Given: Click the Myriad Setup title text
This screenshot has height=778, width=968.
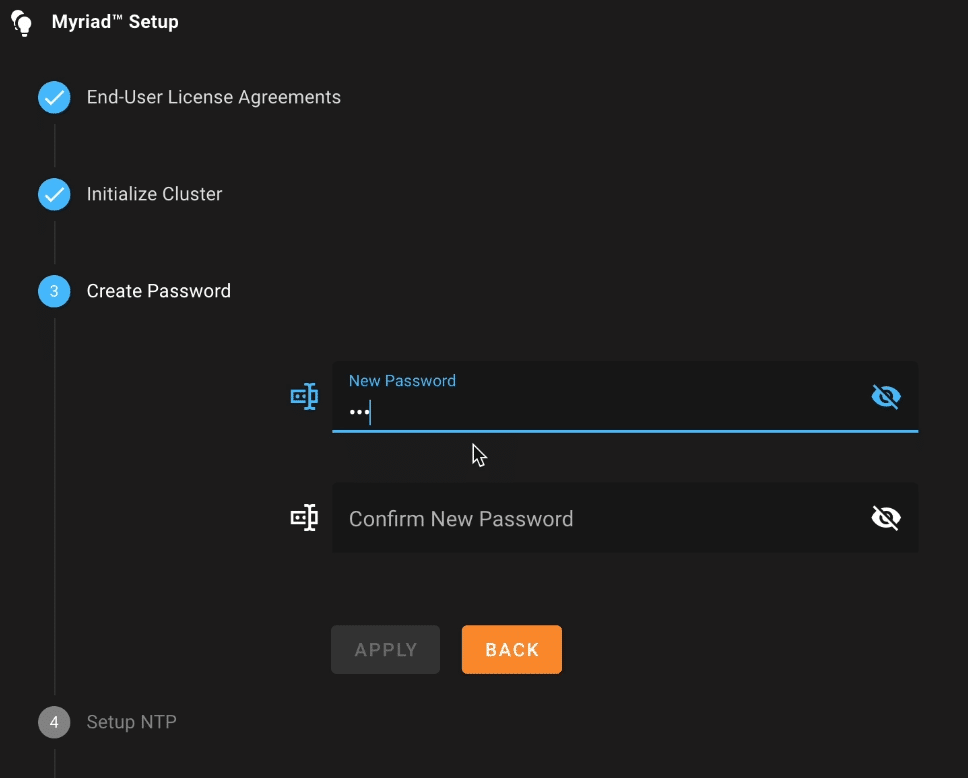Looking at the screenshot, I should [115, 22].
